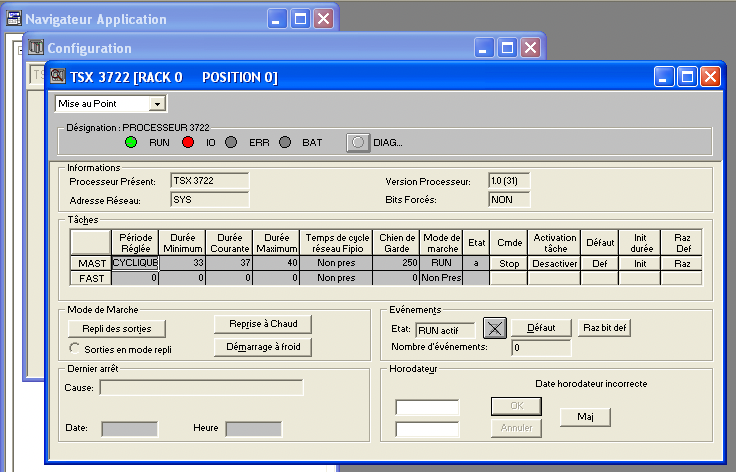736x472 pixels.
Task: Click the red IO status LED
Action: pos(187,142)
